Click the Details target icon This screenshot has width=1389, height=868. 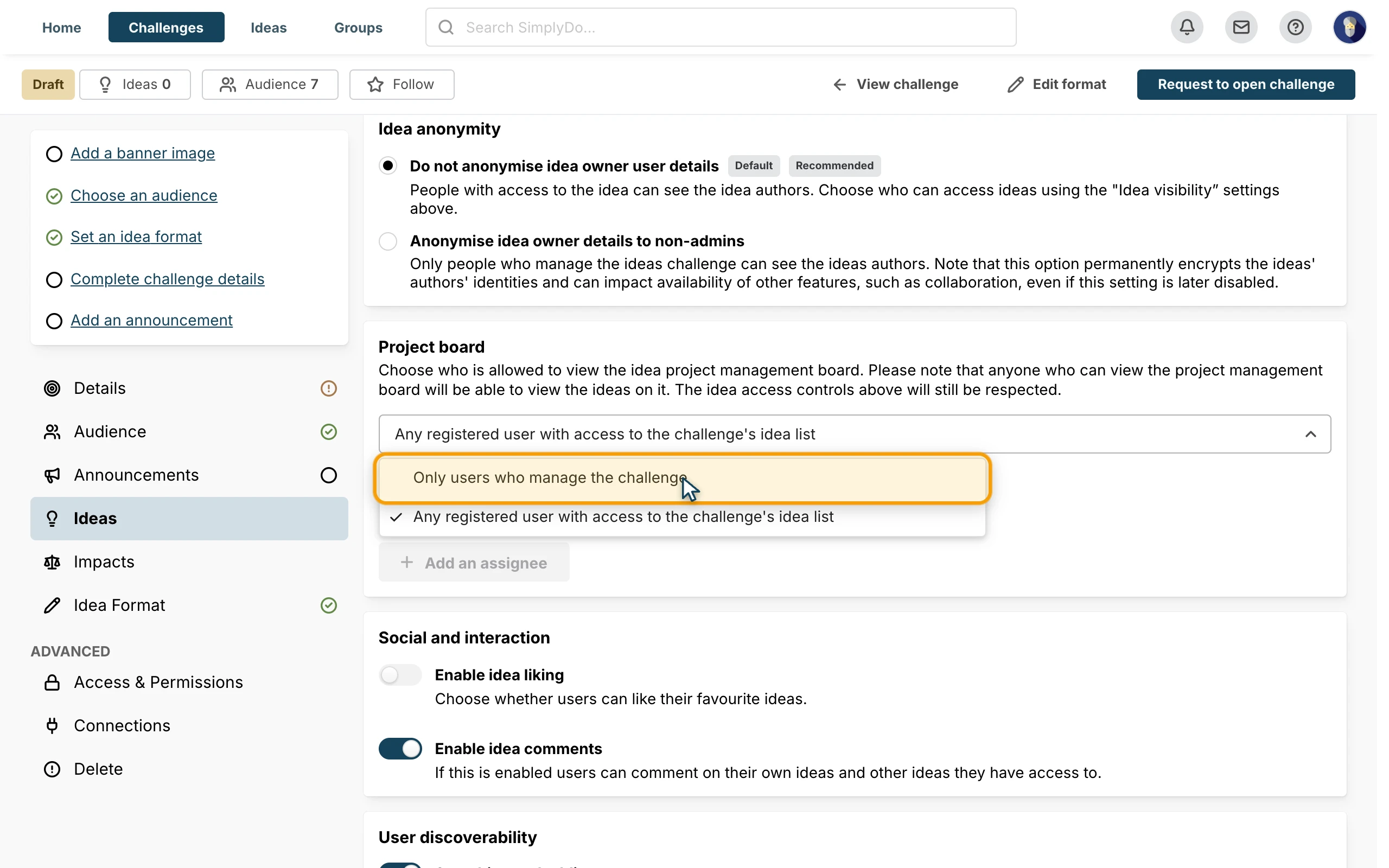52,388
